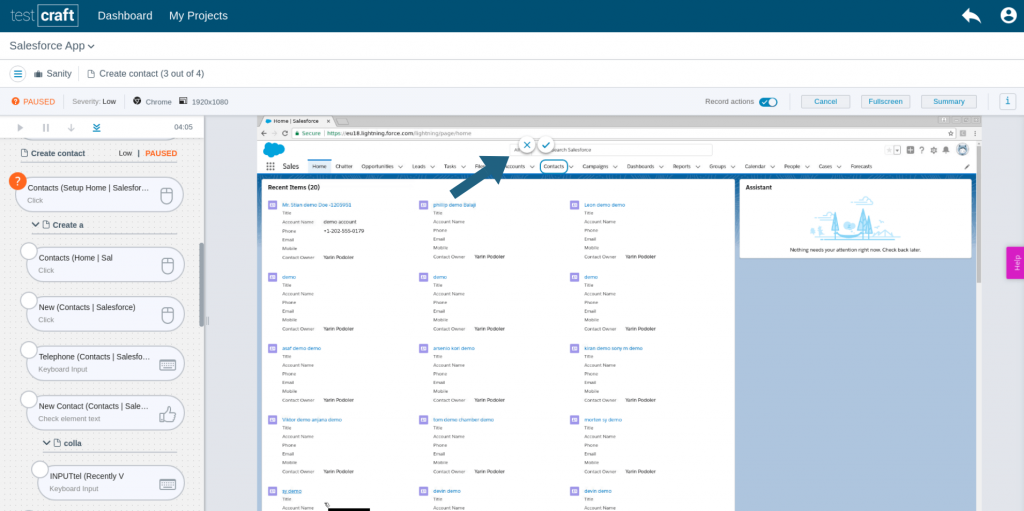This screenshot has height=511, width=1024.
Task: Click the orange question mark step badge
Action: pyautogui.click(x=18, y=182)
